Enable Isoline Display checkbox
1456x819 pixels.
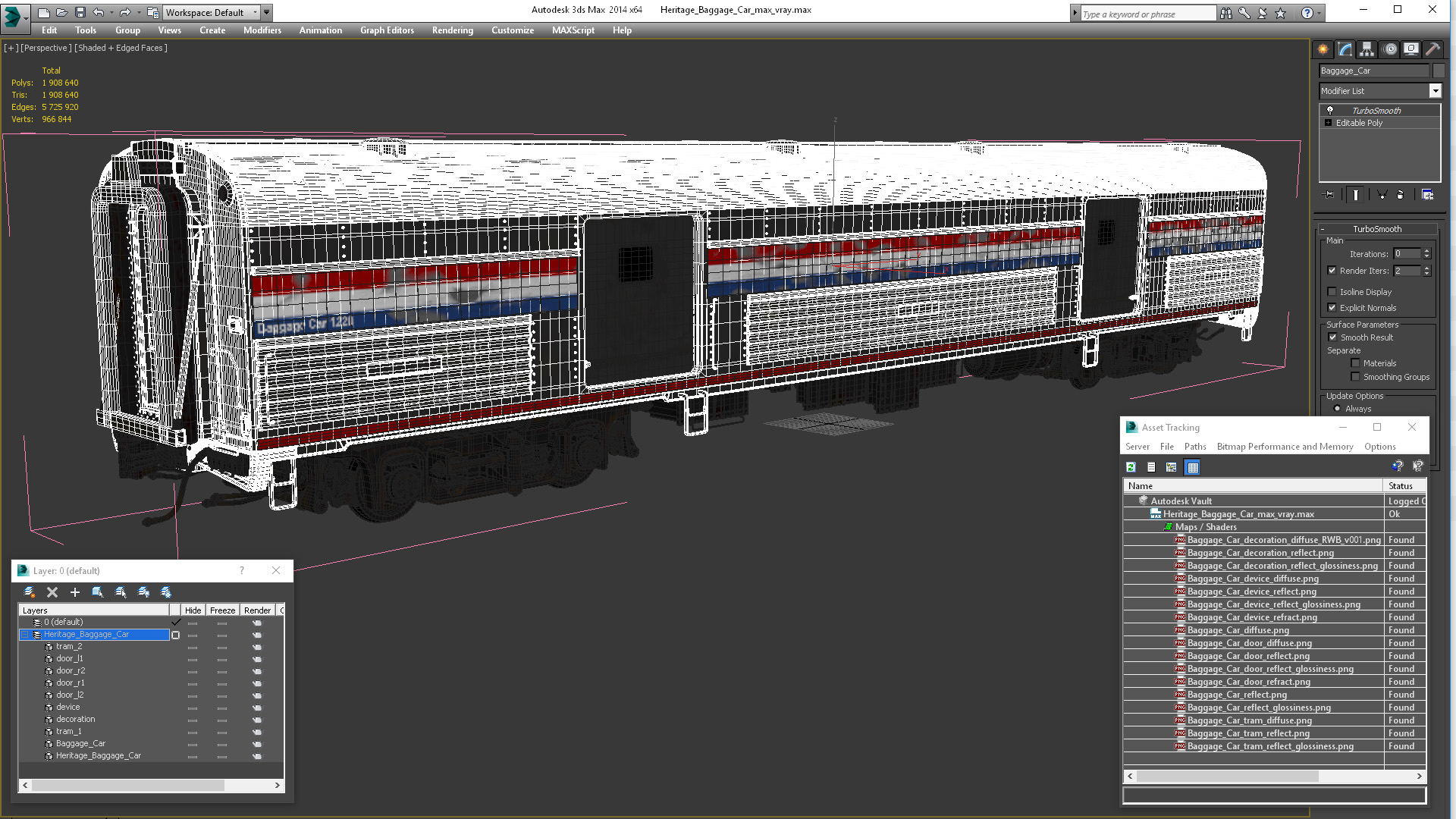point(1332,292)
